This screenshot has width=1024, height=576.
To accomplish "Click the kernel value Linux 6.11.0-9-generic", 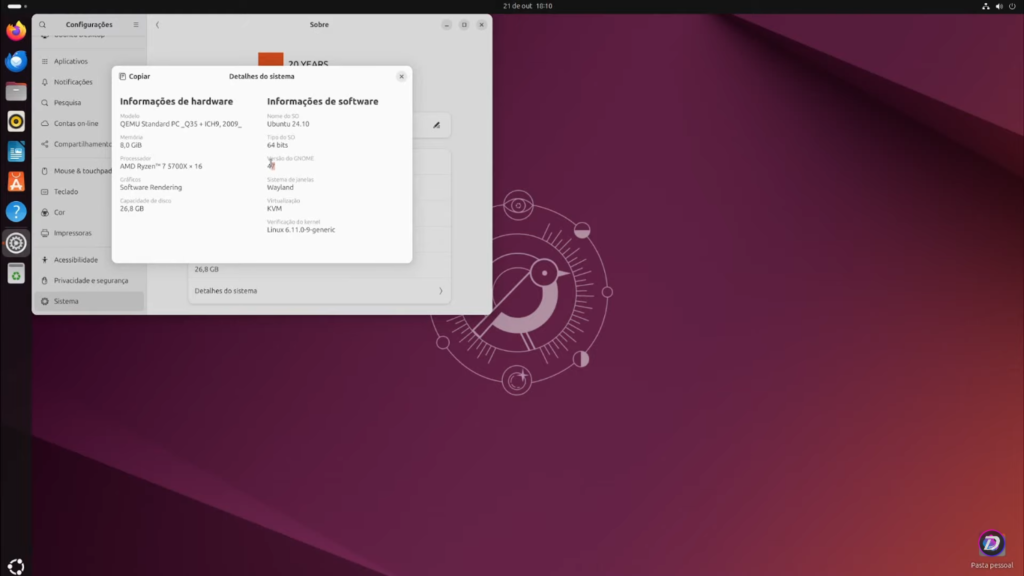I will (x=301, y=230).
